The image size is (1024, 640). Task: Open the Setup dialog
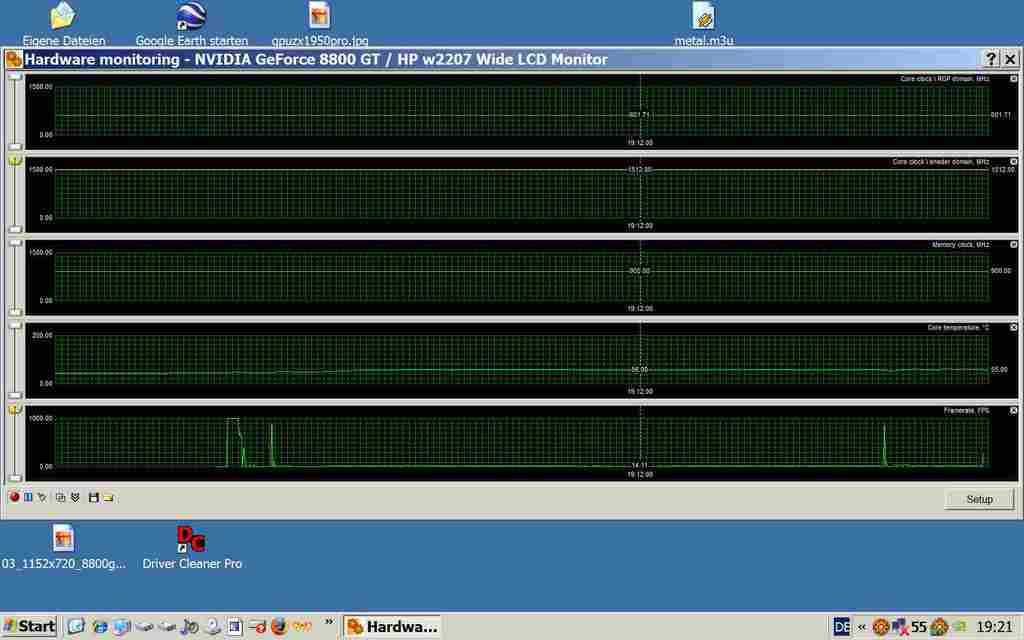point(979,499)
